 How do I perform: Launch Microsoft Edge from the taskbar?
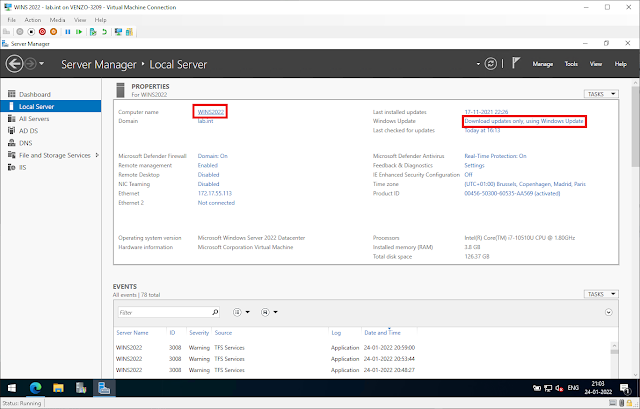[36, 388]
